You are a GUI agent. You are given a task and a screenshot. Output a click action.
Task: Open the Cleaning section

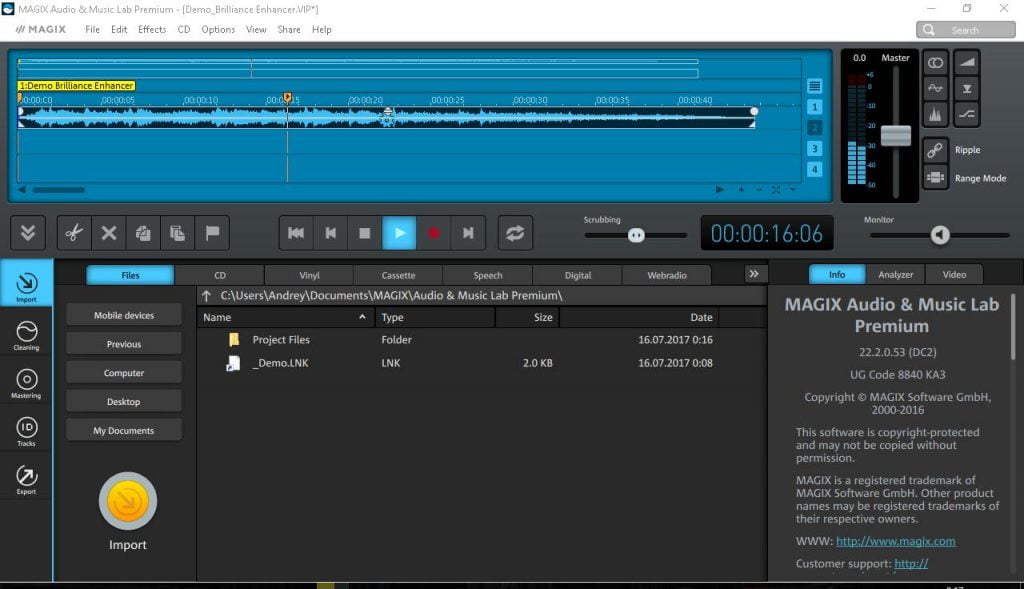(x=26, y=336)
